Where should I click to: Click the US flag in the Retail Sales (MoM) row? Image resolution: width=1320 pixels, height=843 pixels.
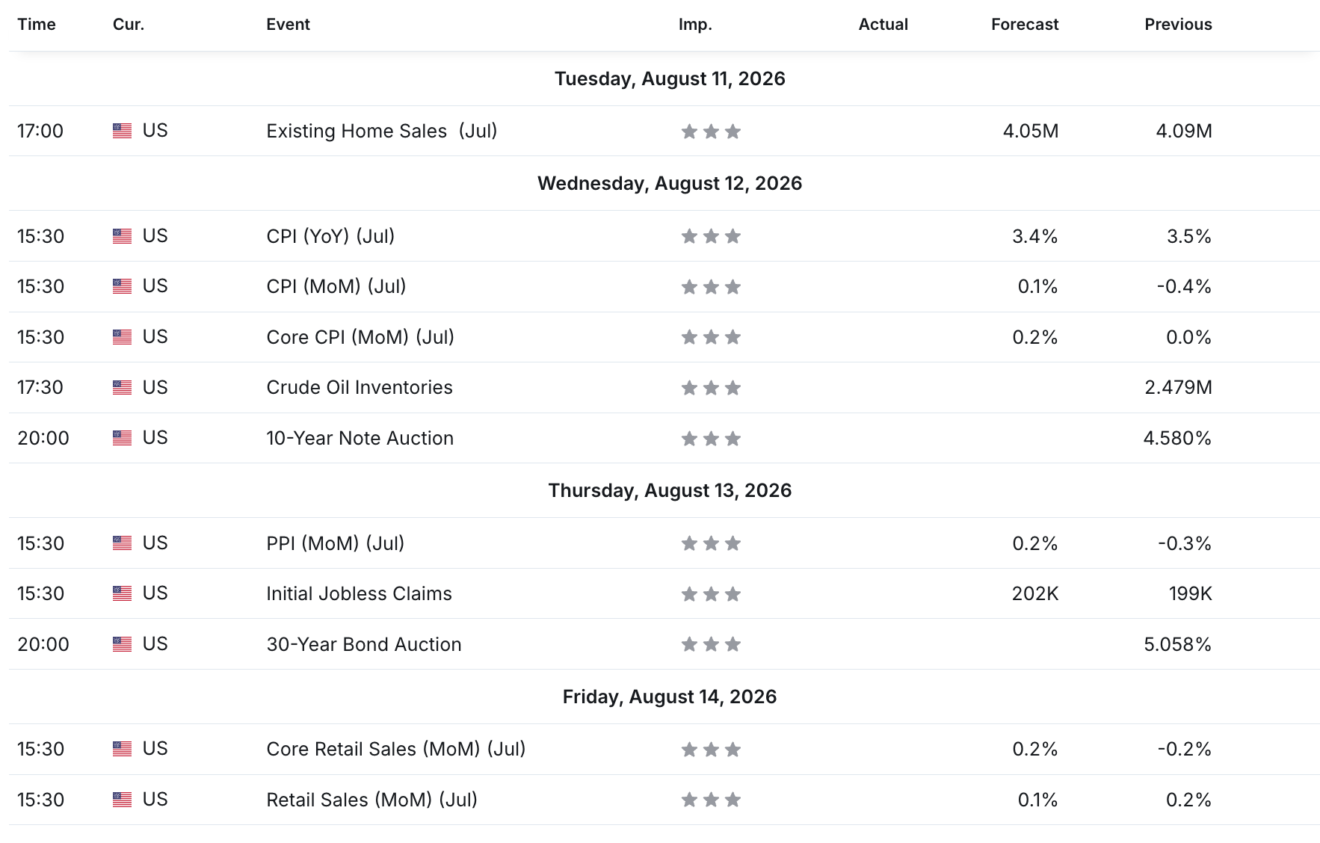tap(122, 800)
